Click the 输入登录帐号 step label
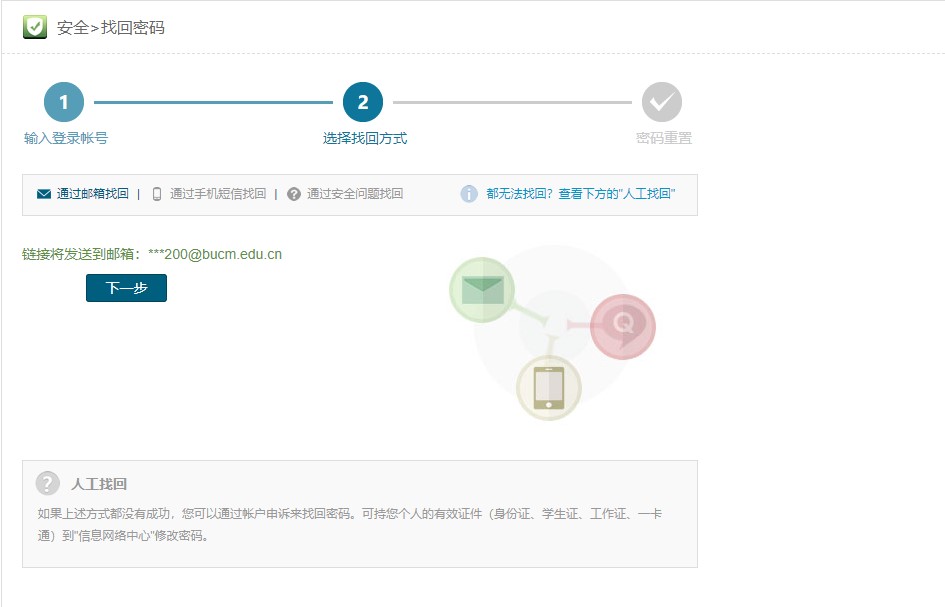The image size is (945, 607). [66, 138]
